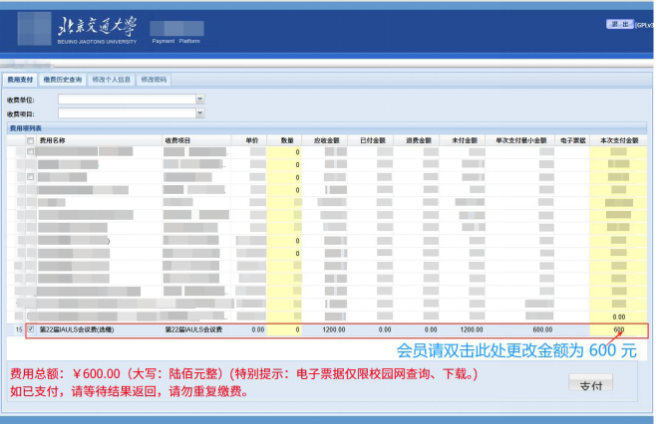Click the 费用总额 ¥600.00 total text
656x424 pixels.
tap(65, 373)
